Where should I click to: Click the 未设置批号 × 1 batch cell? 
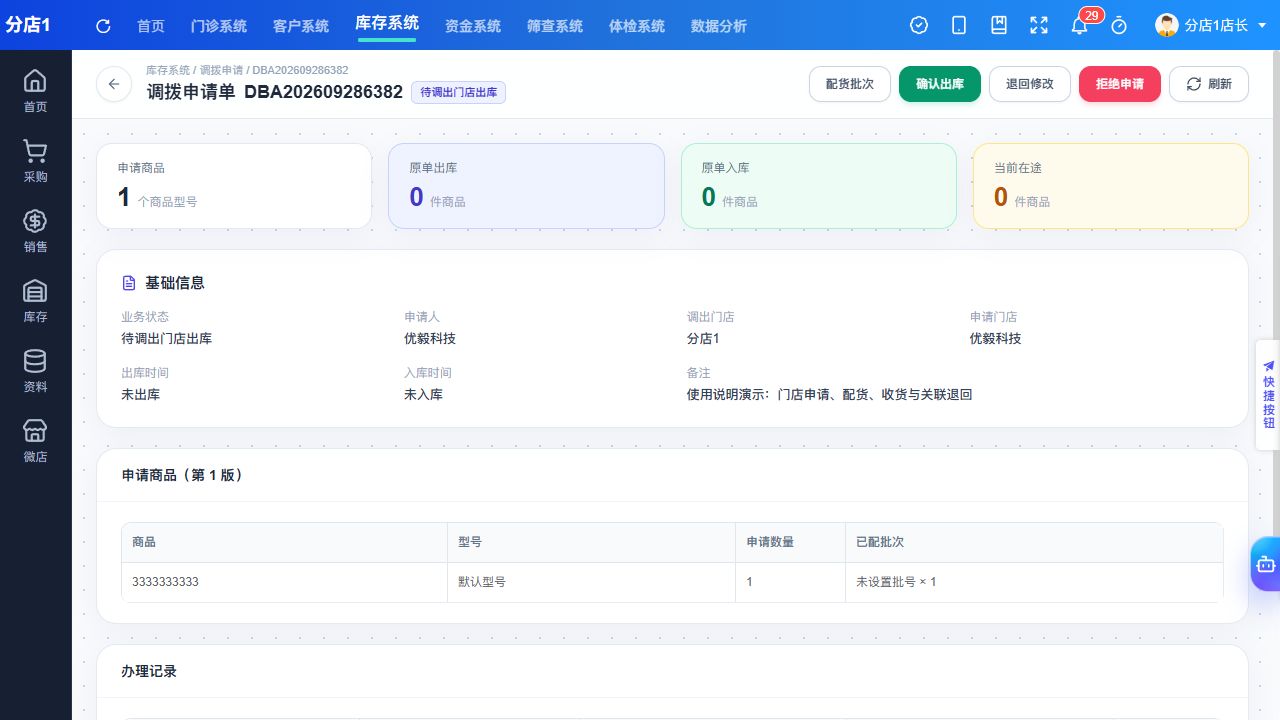coord(1034,582)
